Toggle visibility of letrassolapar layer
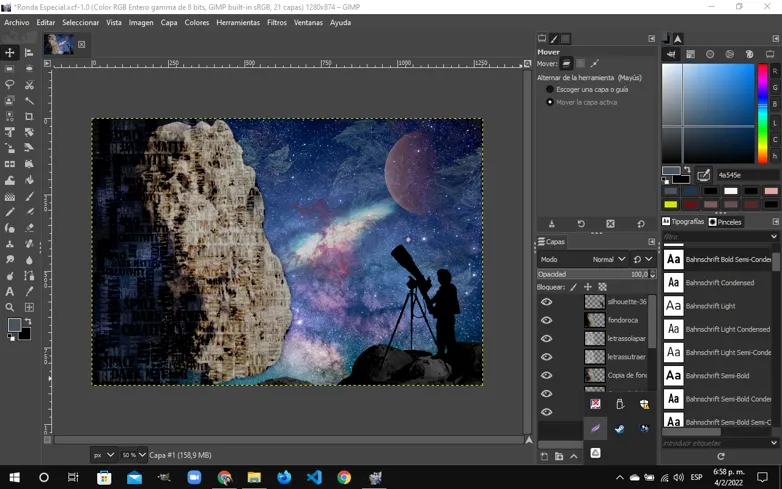Image resolution: width=782 pixels, height=489 pixels. click(x=547, y=338)
